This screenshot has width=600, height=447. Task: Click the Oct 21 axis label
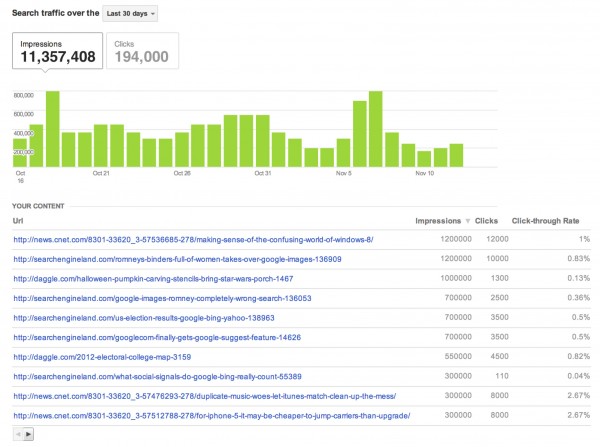point(101,173)
